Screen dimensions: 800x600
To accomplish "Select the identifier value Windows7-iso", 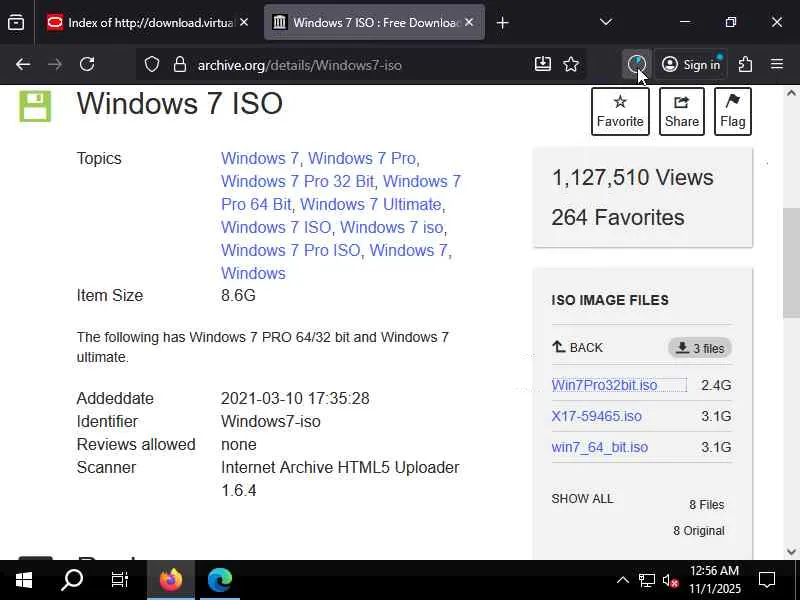I will (x=270, y=421).
